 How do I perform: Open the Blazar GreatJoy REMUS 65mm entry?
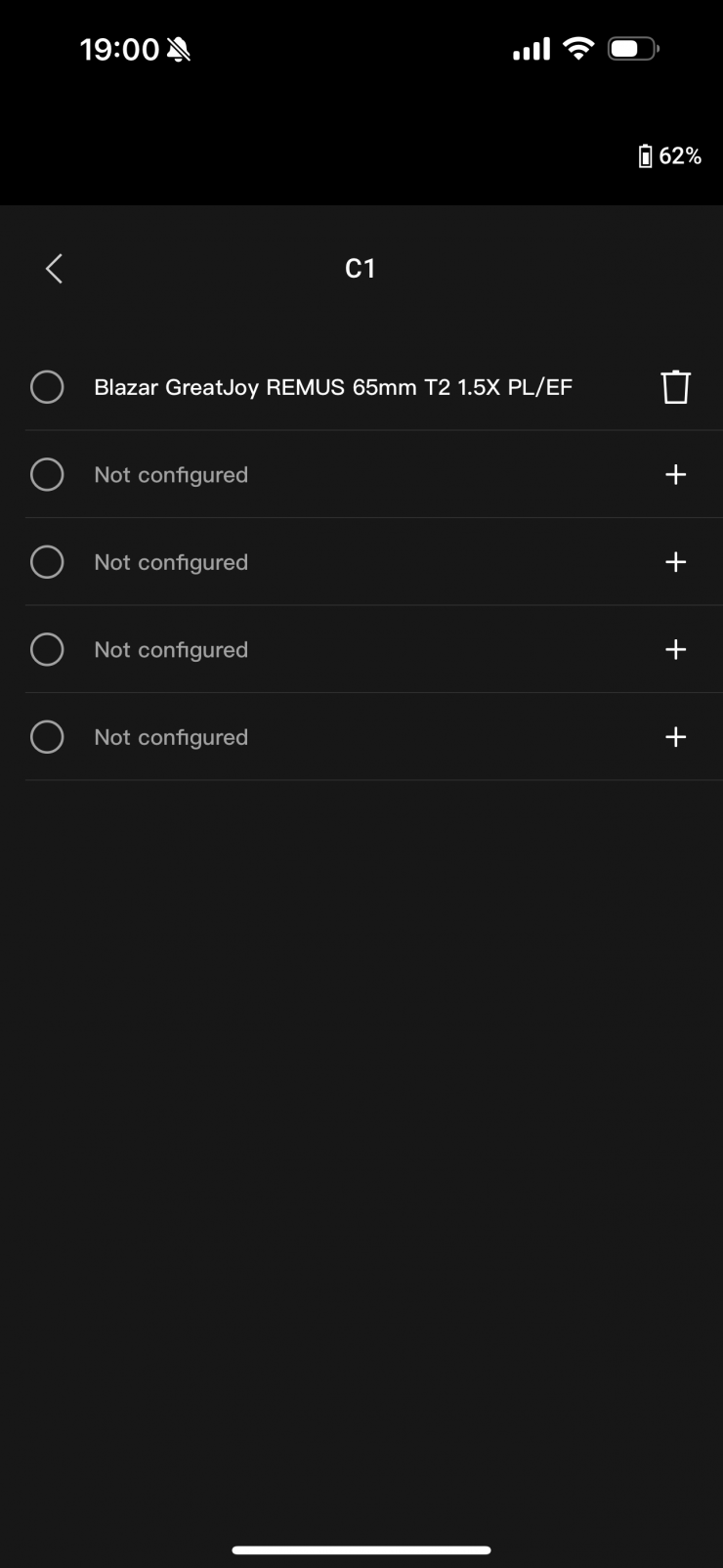[333, 387]
